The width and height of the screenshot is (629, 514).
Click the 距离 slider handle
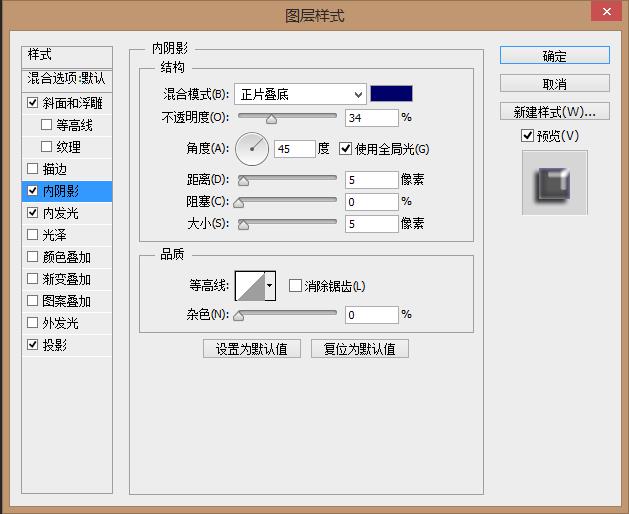(x=243, y=181)
